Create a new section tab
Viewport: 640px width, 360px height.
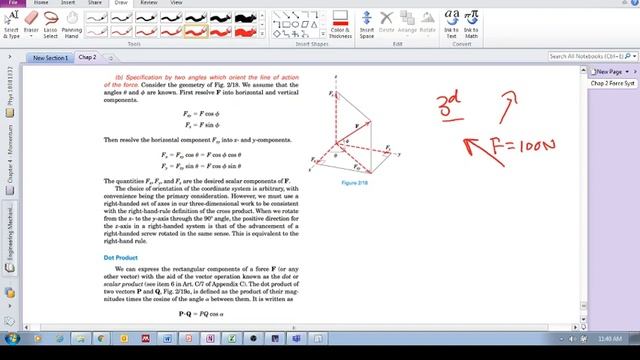110,58
